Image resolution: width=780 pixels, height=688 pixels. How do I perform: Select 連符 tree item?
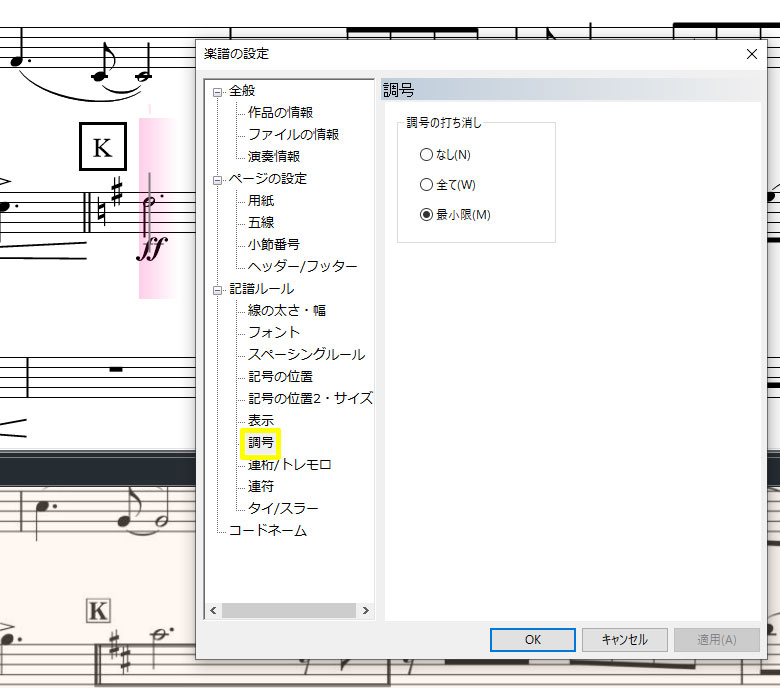pos(261,487)
